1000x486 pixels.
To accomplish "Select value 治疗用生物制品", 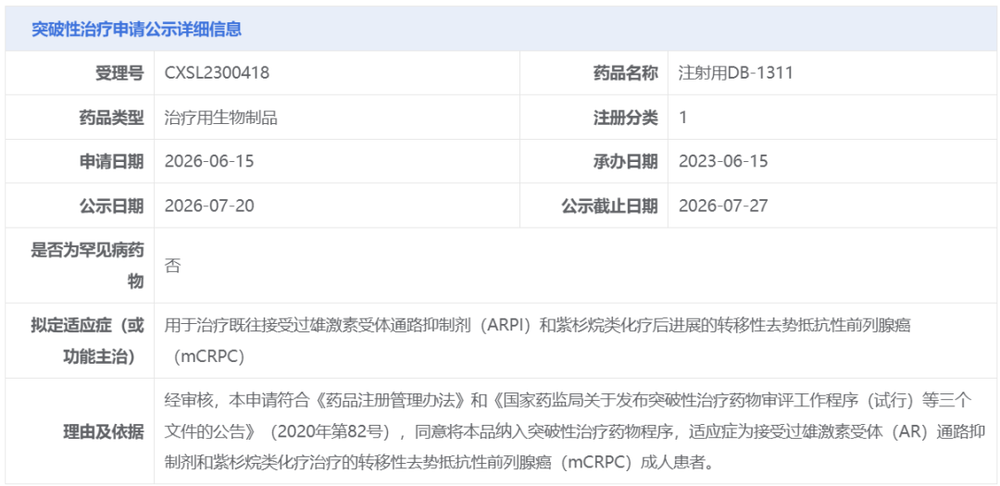I will pos(221,117).
